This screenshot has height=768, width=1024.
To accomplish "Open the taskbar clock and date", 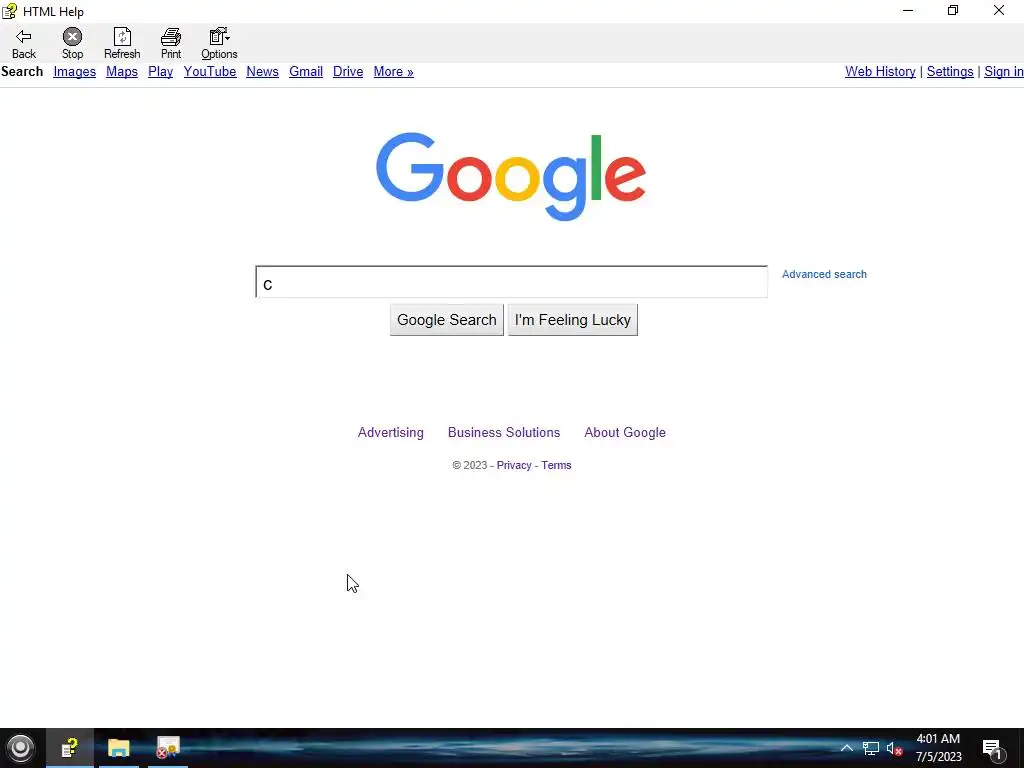I will (x=938, y=748).
